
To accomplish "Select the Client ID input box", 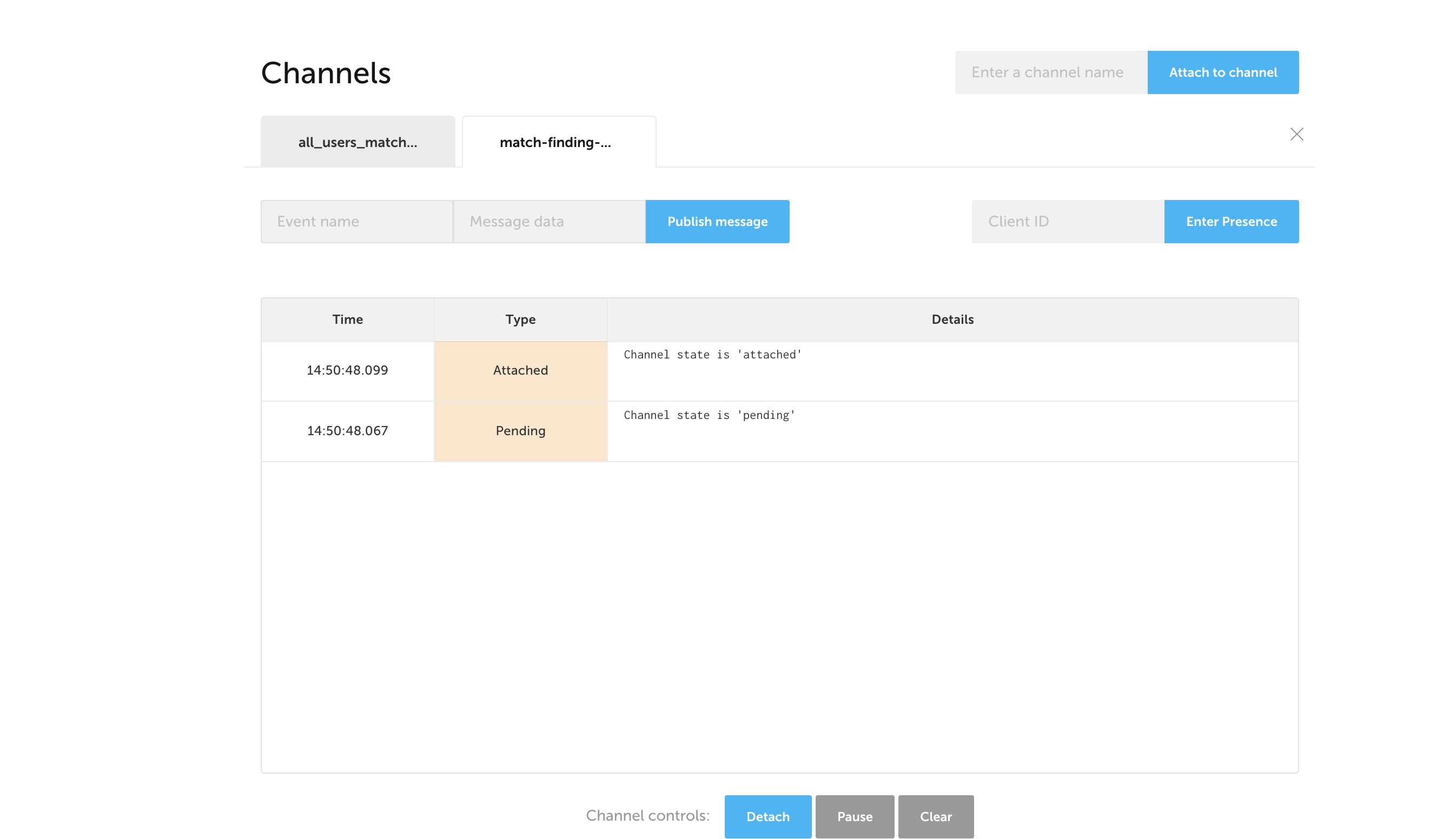I will pos(1067,221).
